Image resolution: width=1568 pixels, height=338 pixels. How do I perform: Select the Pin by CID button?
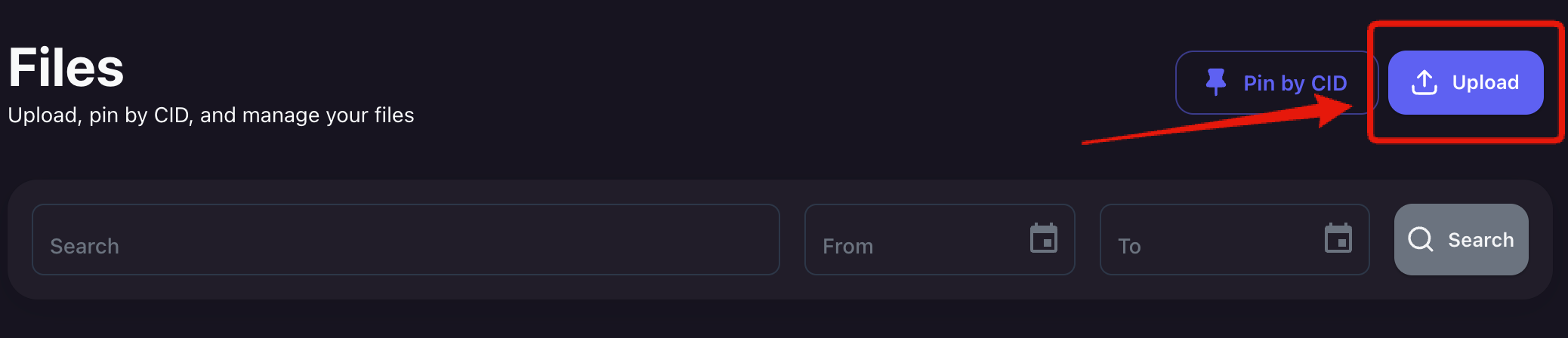pos(1276,82)
